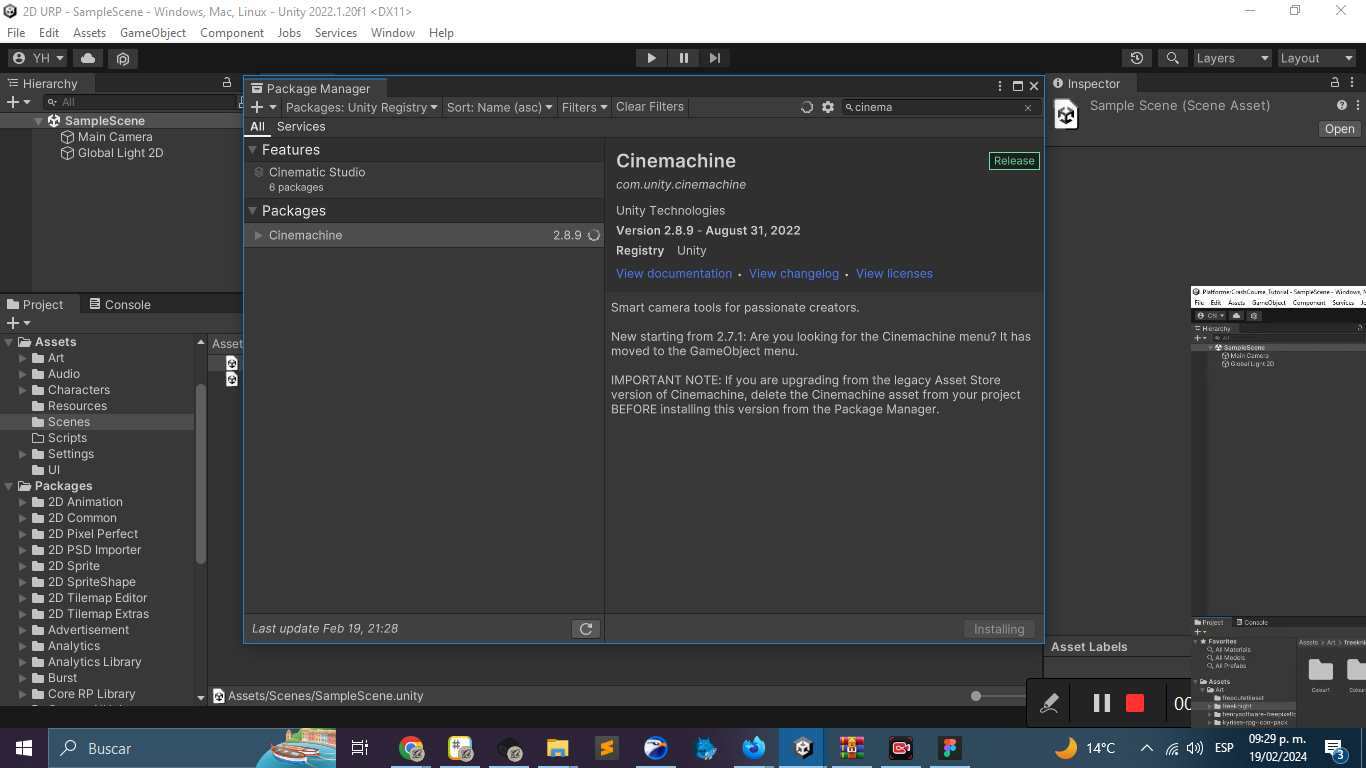Click the recorder pen annotation icon
The width and height of the screenshot is (1366, 768).
[x=1049, y=703]
